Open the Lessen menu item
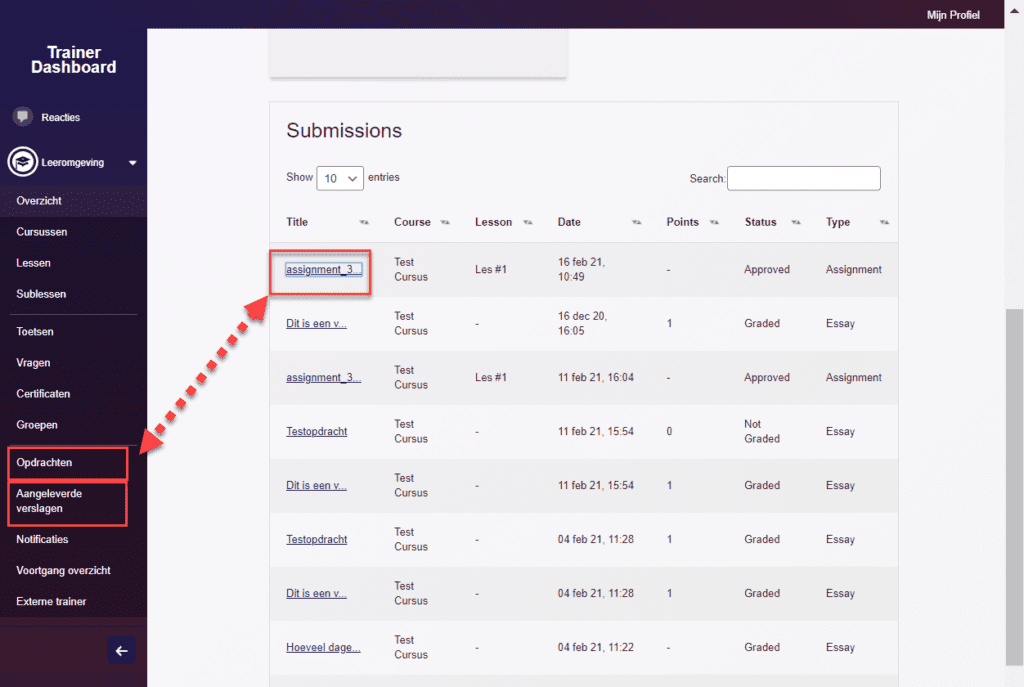The width and height of the screenshot is (1024, 687). click(33, 263)
